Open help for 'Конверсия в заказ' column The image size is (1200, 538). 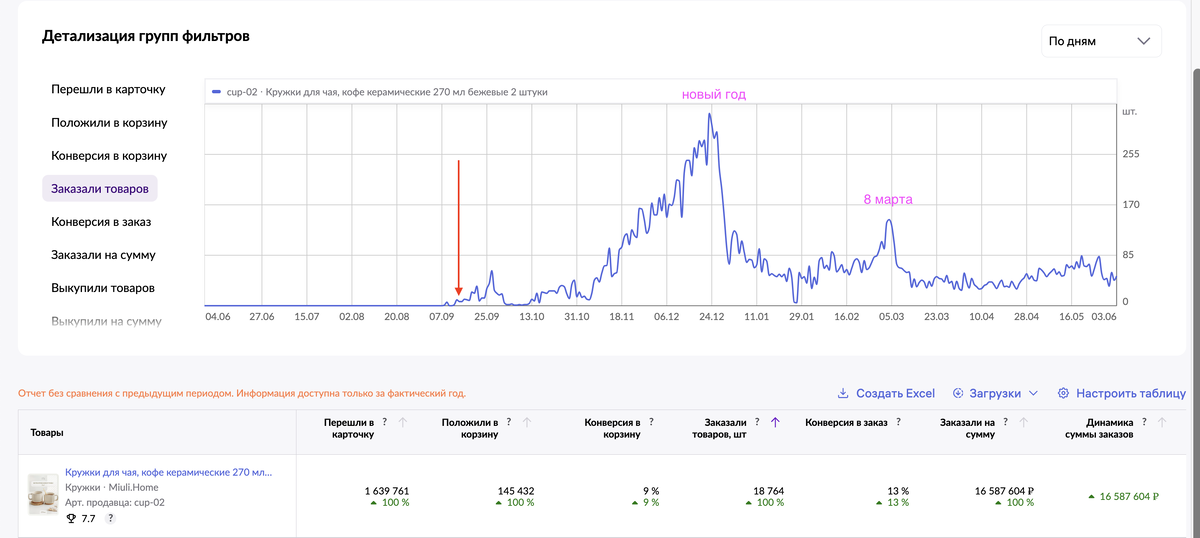coord(897,422)
